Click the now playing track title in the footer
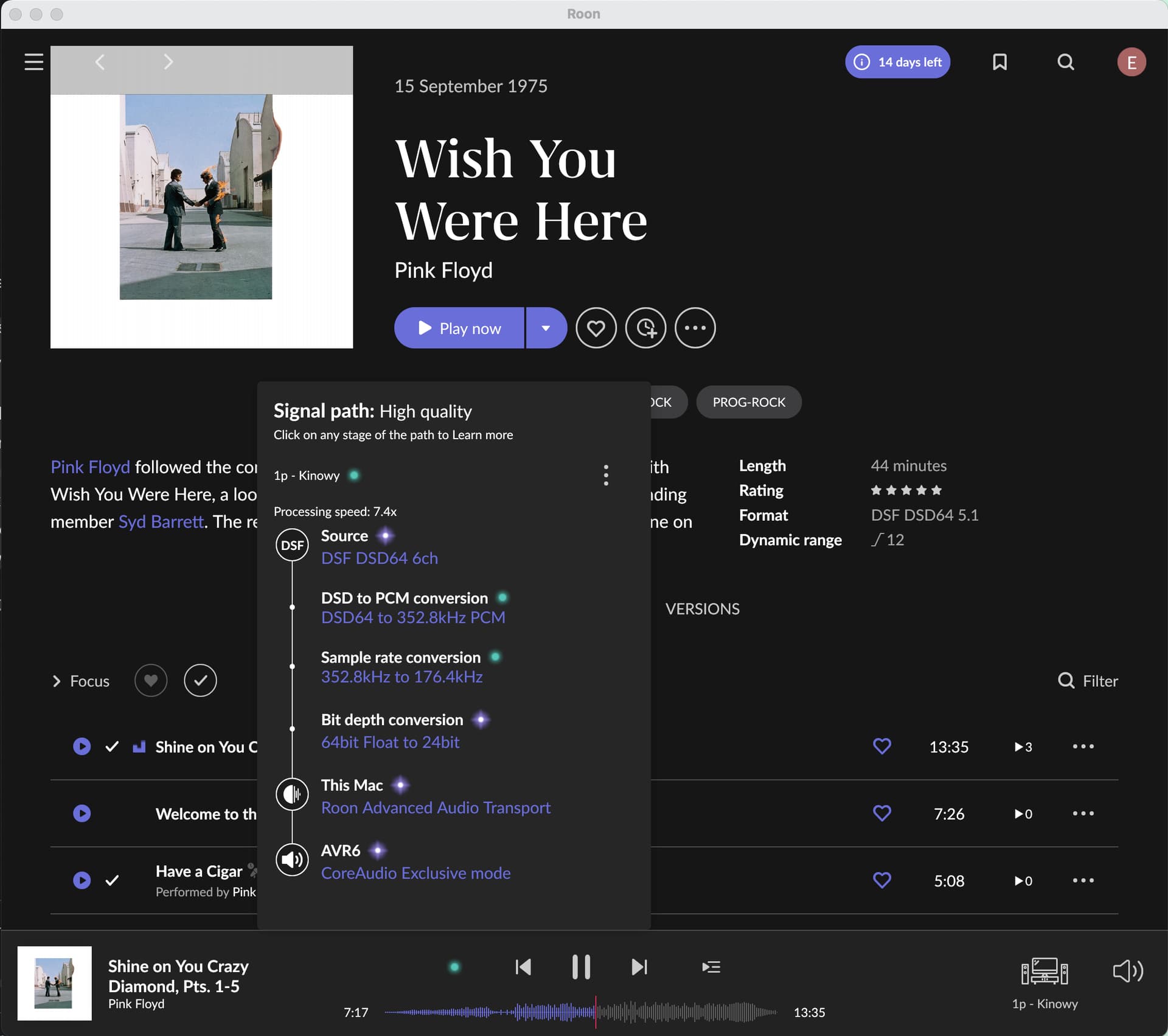 [178, 976]
